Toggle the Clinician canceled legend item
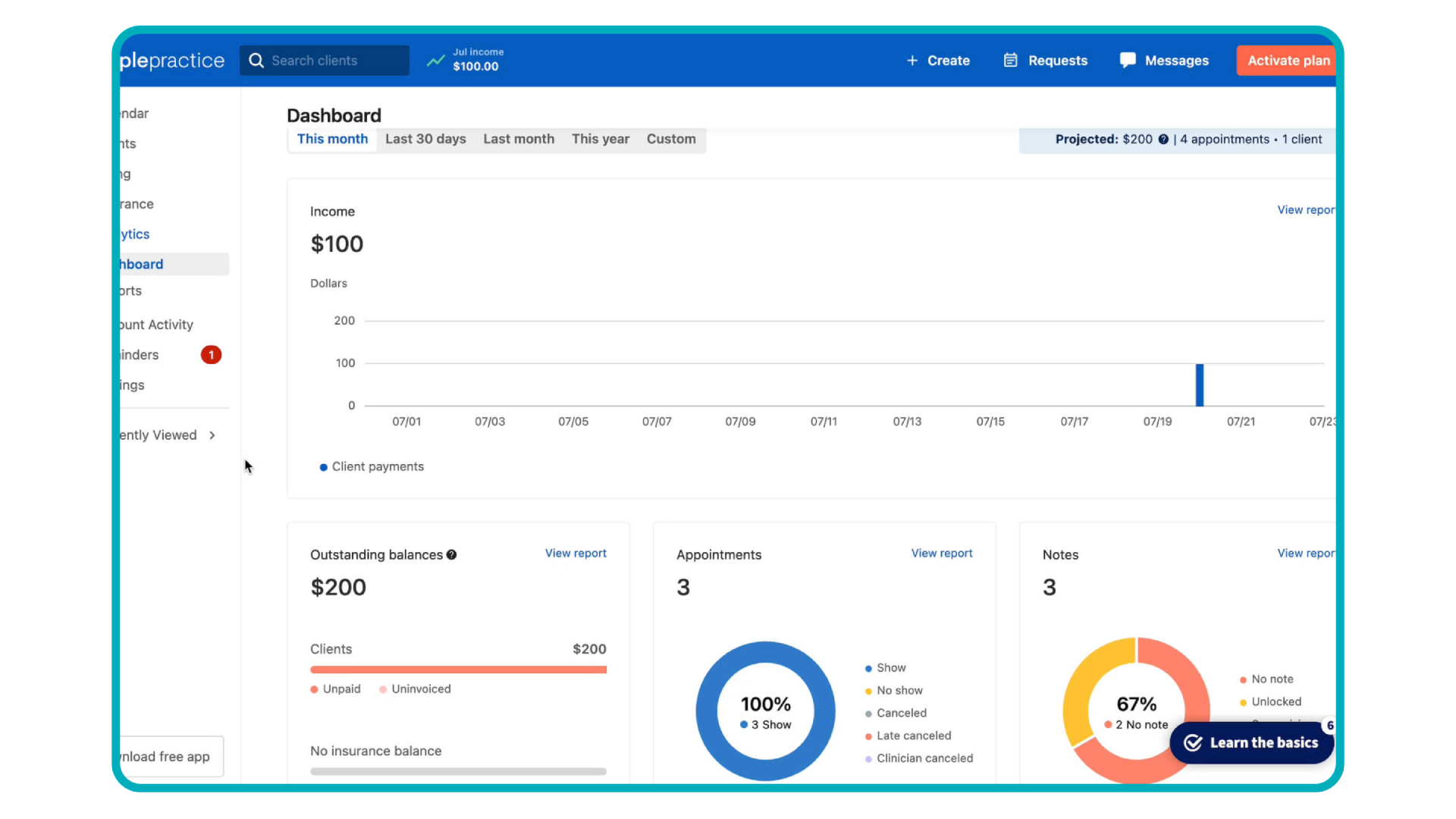The height and width of the screenshot is (819, 1456). point(918,758)
